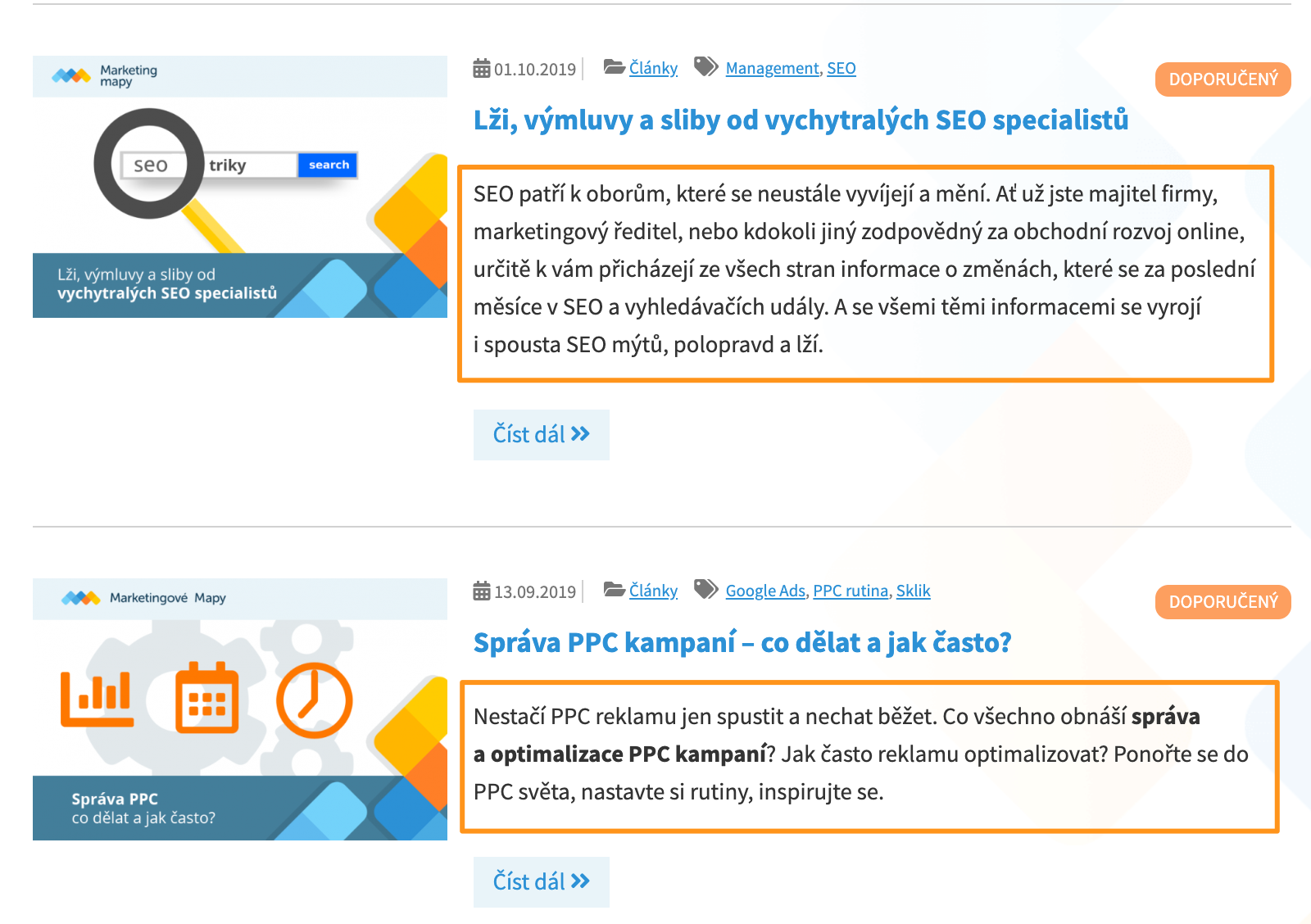Open 'Správa PPC kampaní' article title
This screenshot has width=1311, height=924.
[x=742, y=643]
